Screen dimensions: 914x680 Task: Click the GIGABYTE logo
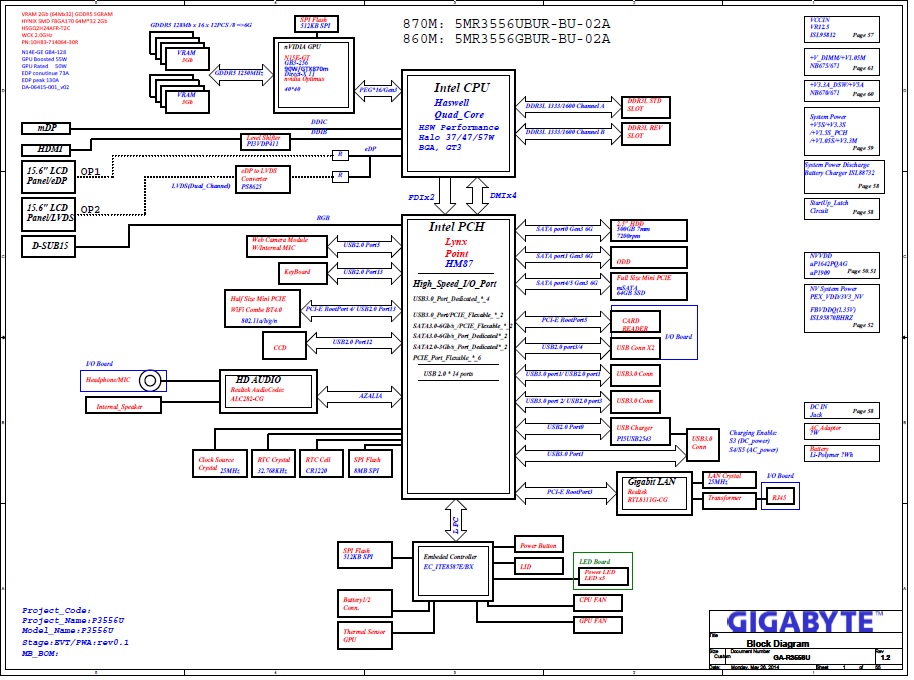[805, 622]
